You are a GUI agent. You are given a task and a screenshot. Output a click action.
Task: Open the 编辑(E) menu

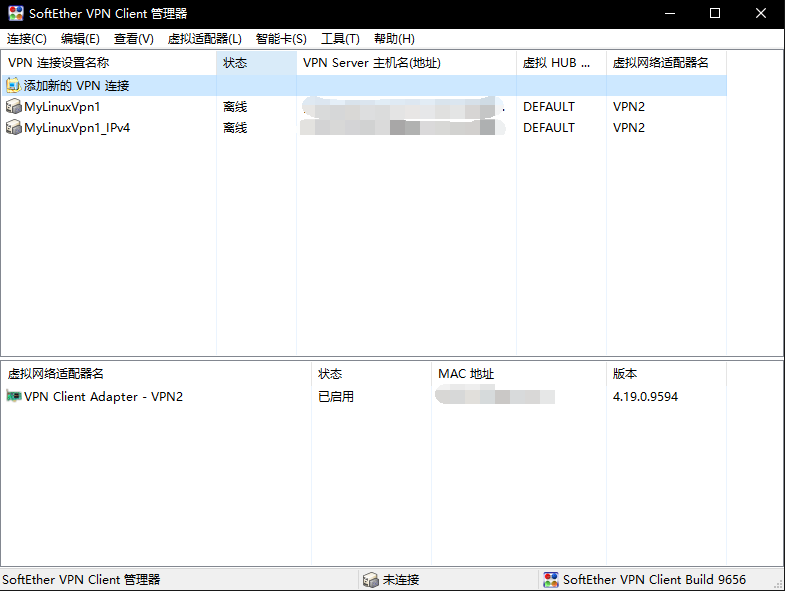coord(80,39)
